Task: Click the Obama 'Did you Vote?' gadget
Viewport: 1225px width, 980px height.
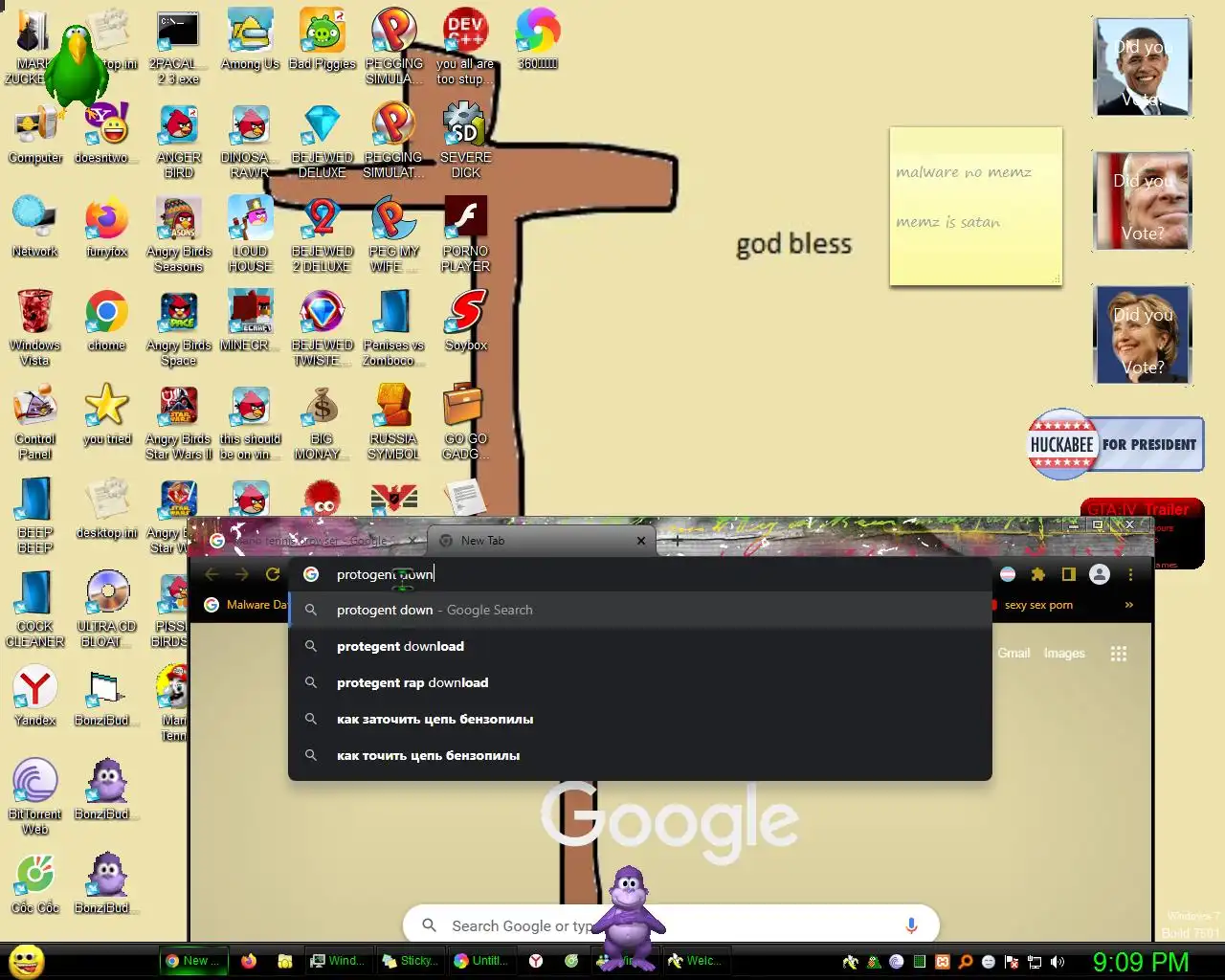Action: pyautogui.click(x=1143, y=67)
